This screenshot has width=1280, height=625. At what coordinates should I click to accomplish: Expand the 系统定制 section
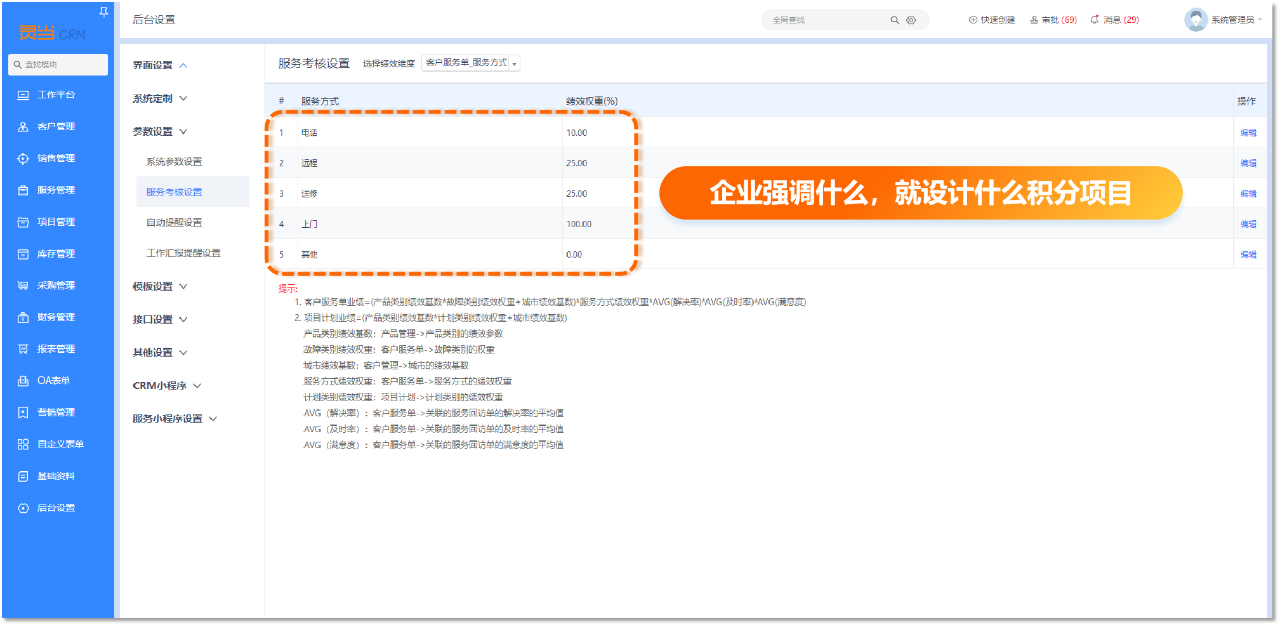click(x=160, y=99)
